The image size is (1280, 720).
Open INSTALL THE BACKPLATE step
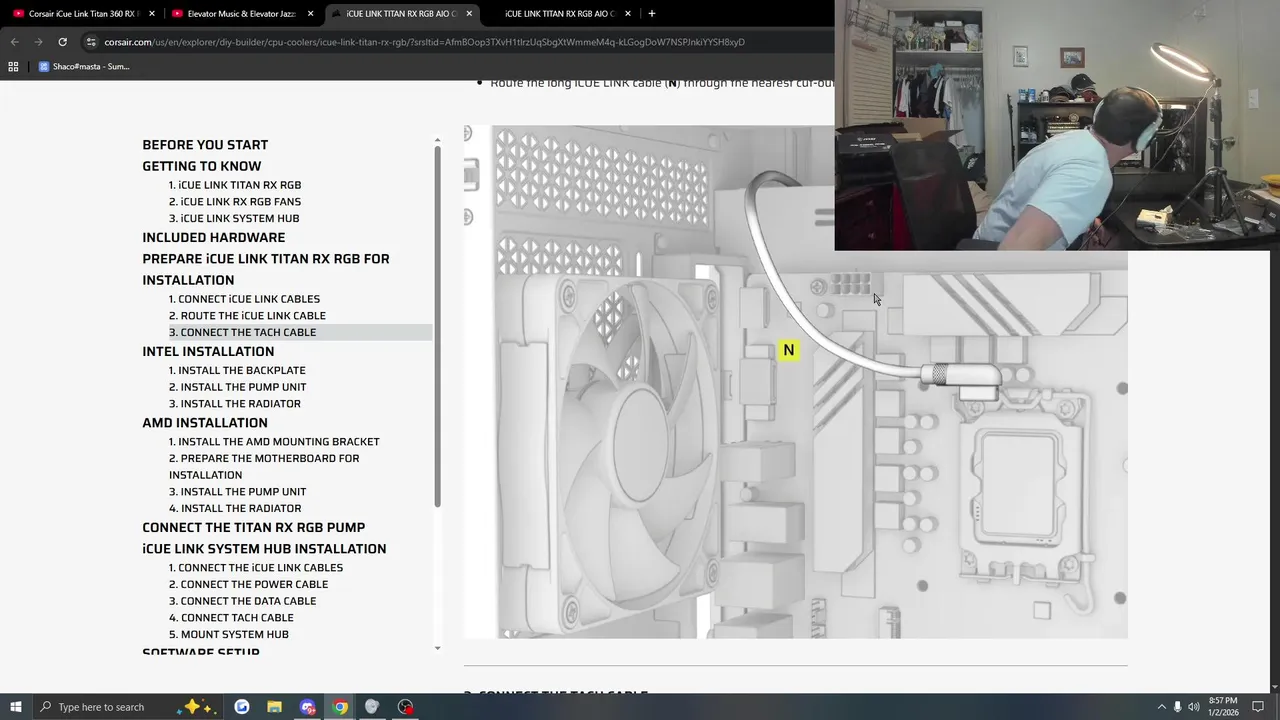[237, 370]
